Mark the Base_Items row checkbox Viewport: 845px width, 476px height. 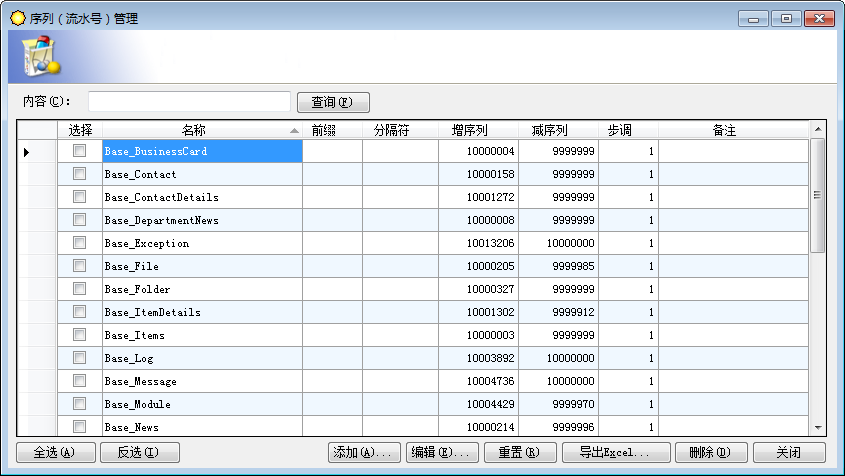tap(79, 335)
